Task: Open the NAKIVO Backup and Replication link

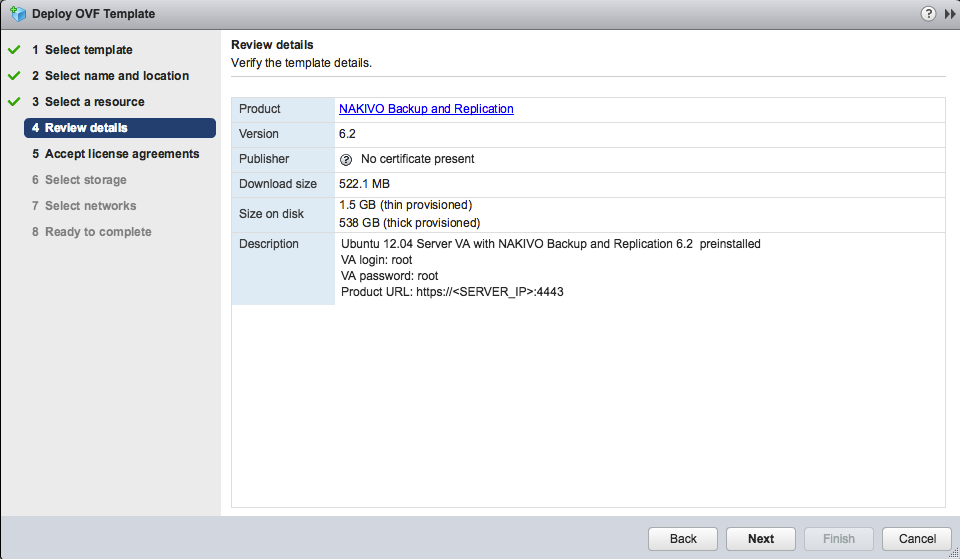Action: coord(426,109)
